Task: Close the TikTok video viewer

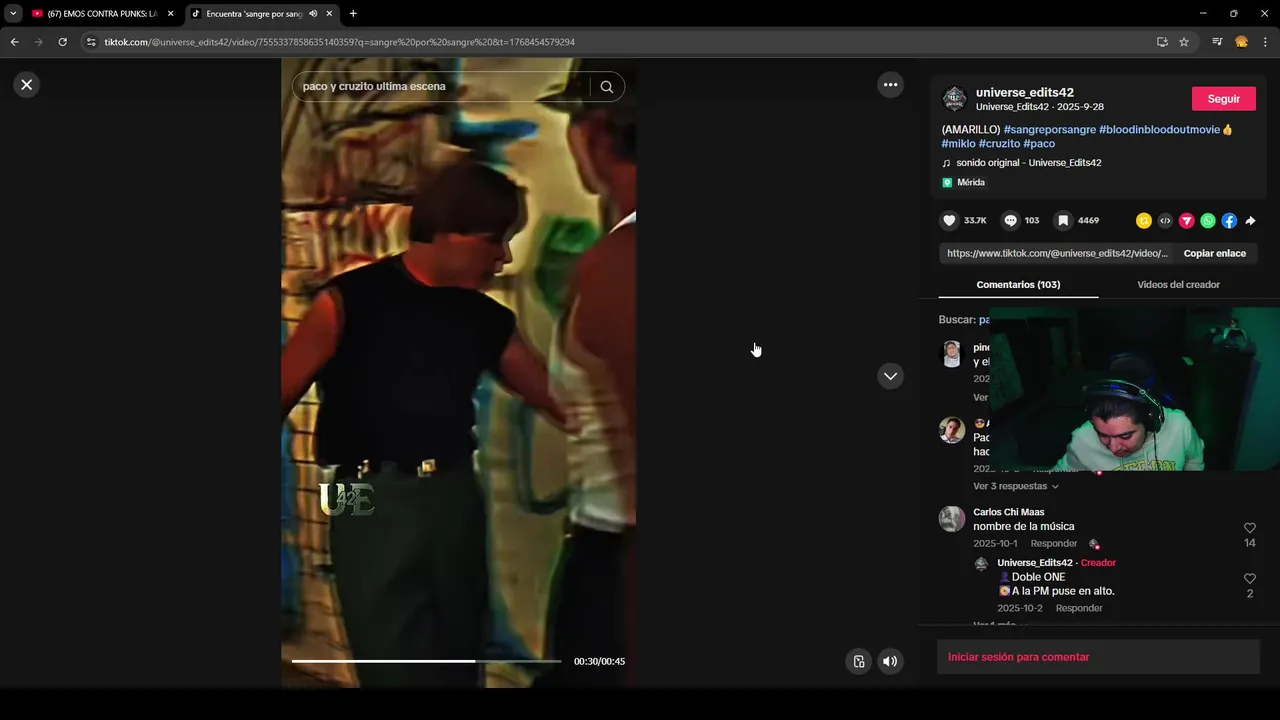Action: pos(27,85)
